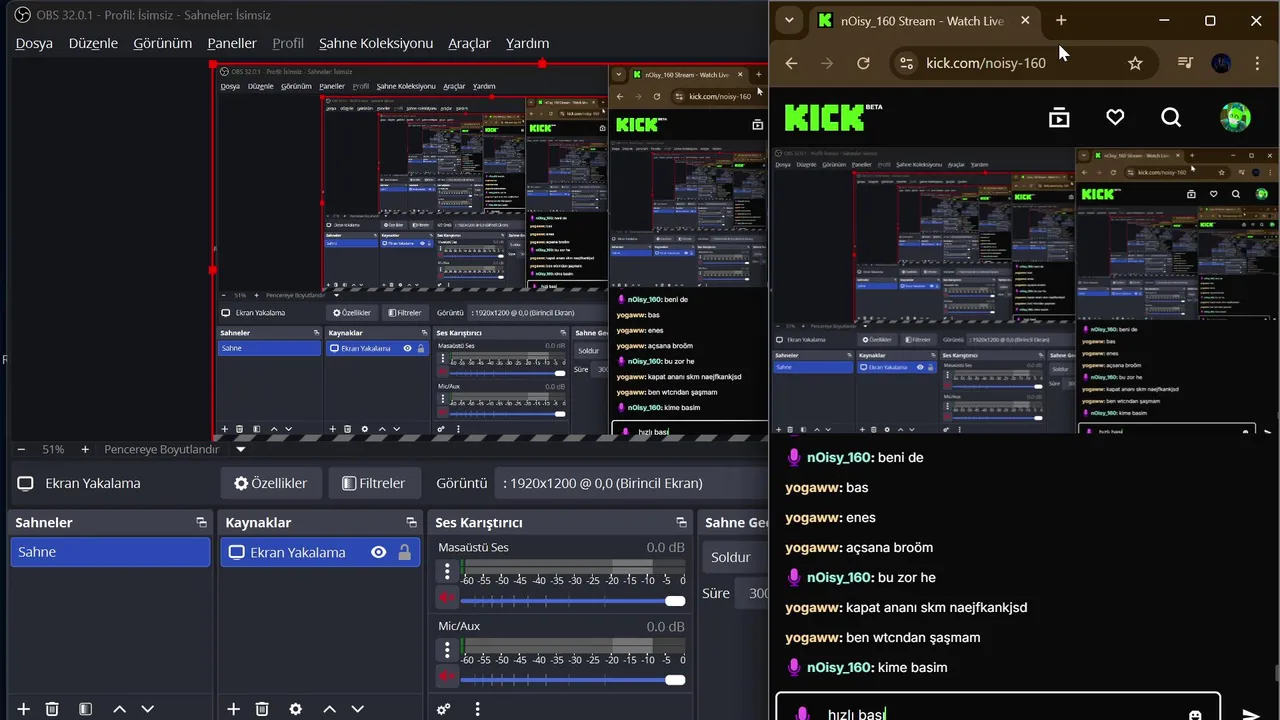
Task: Undock the Ses Karıştırıcı panel
Action: [681, 522]
